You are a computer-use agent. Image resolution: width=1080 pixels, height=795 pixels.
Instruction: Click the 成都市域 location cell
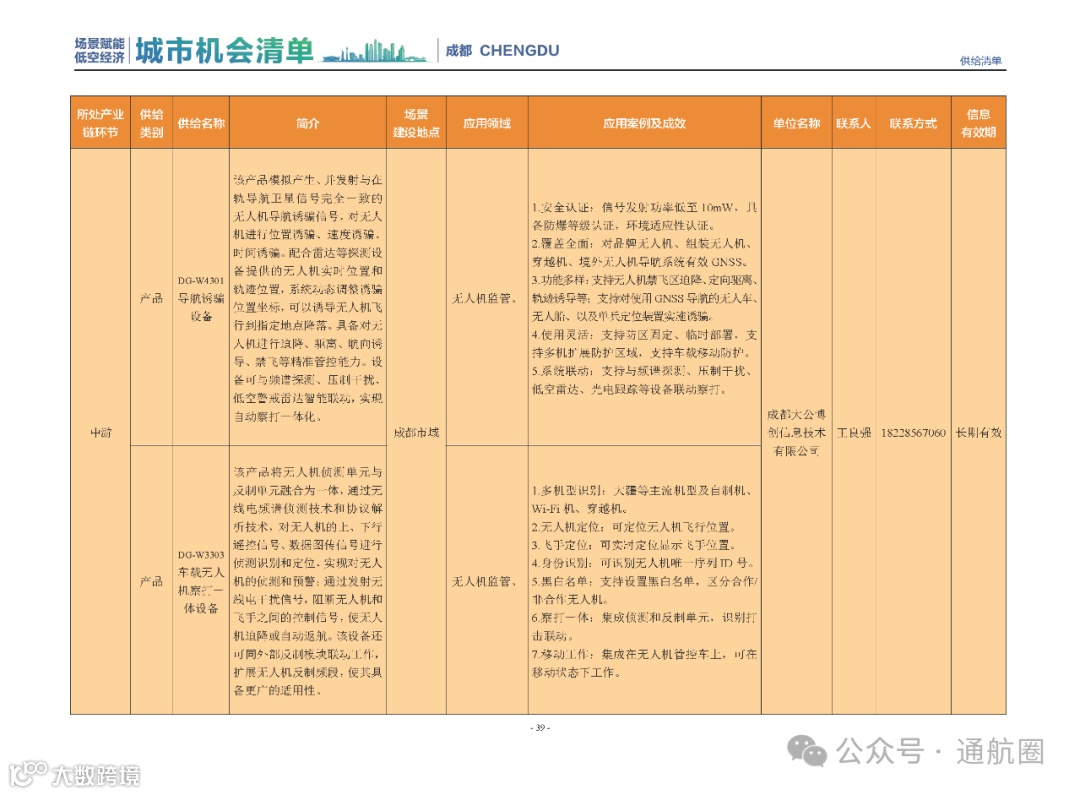click(417, 433)
